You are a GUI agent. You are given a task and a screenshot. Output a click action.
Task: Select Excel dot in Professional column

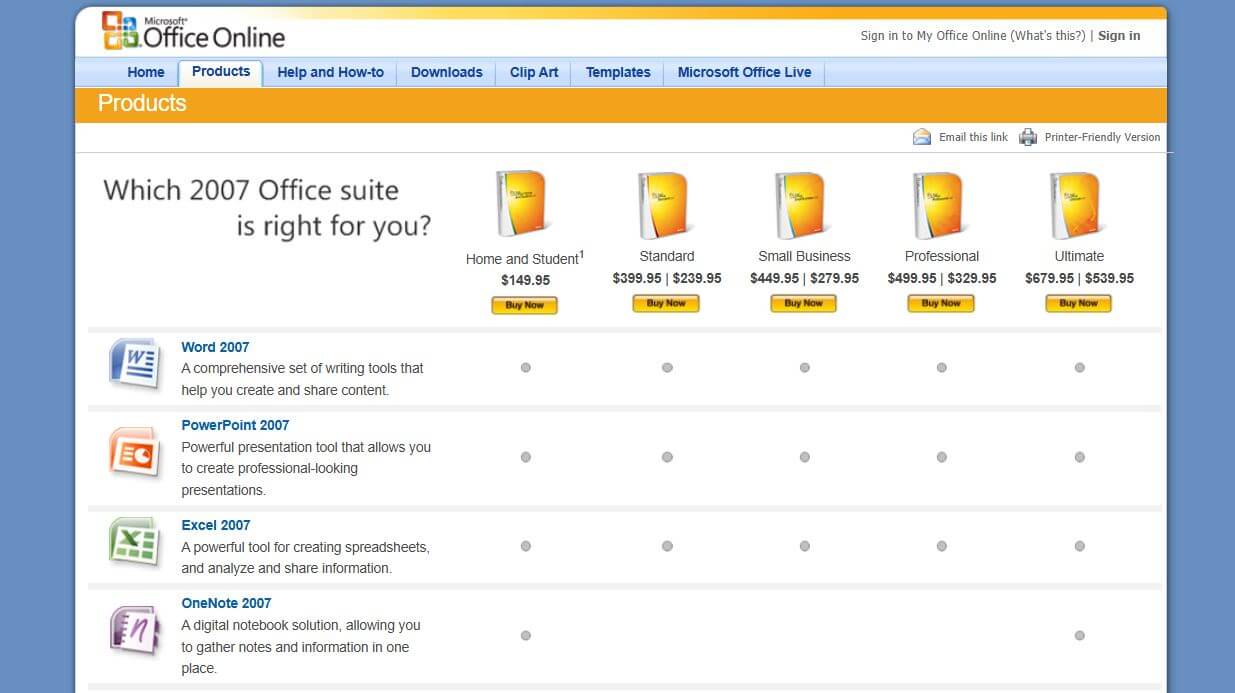coord(941,546)
